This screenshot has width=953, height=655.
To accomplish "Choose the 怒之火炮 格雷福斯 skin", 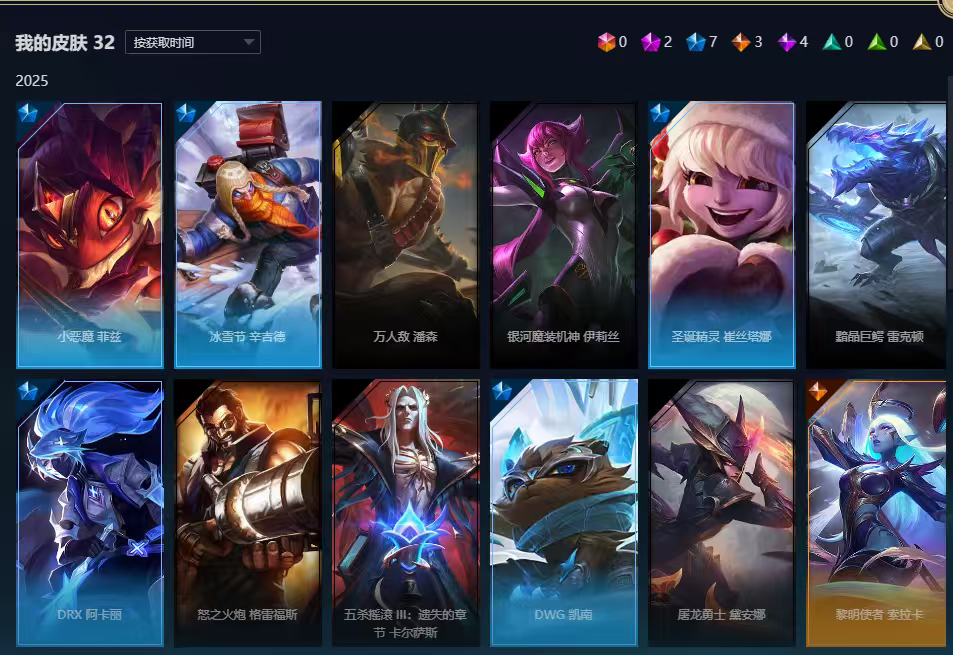I will click(247, 513).
